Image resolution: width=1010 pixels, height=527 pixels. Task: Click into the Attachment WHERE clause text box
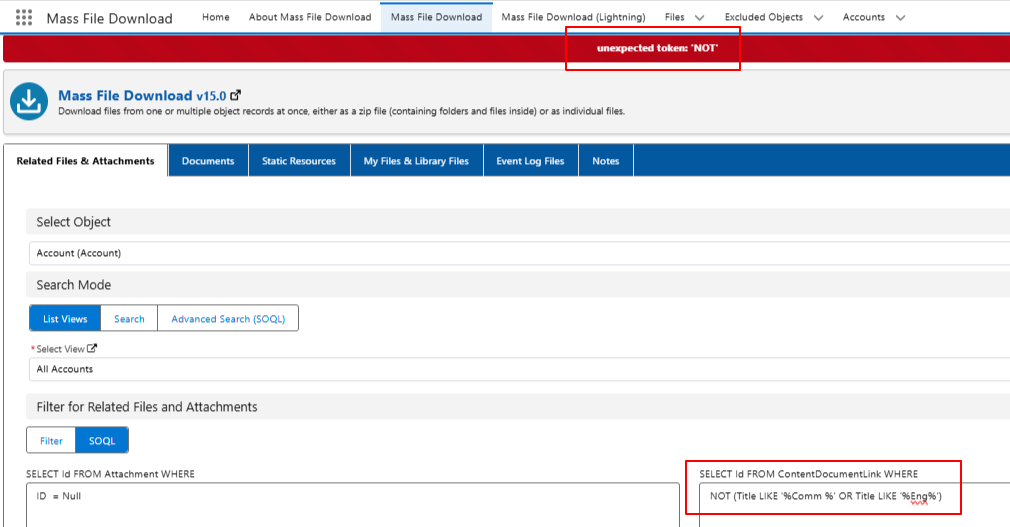point(352,506)
